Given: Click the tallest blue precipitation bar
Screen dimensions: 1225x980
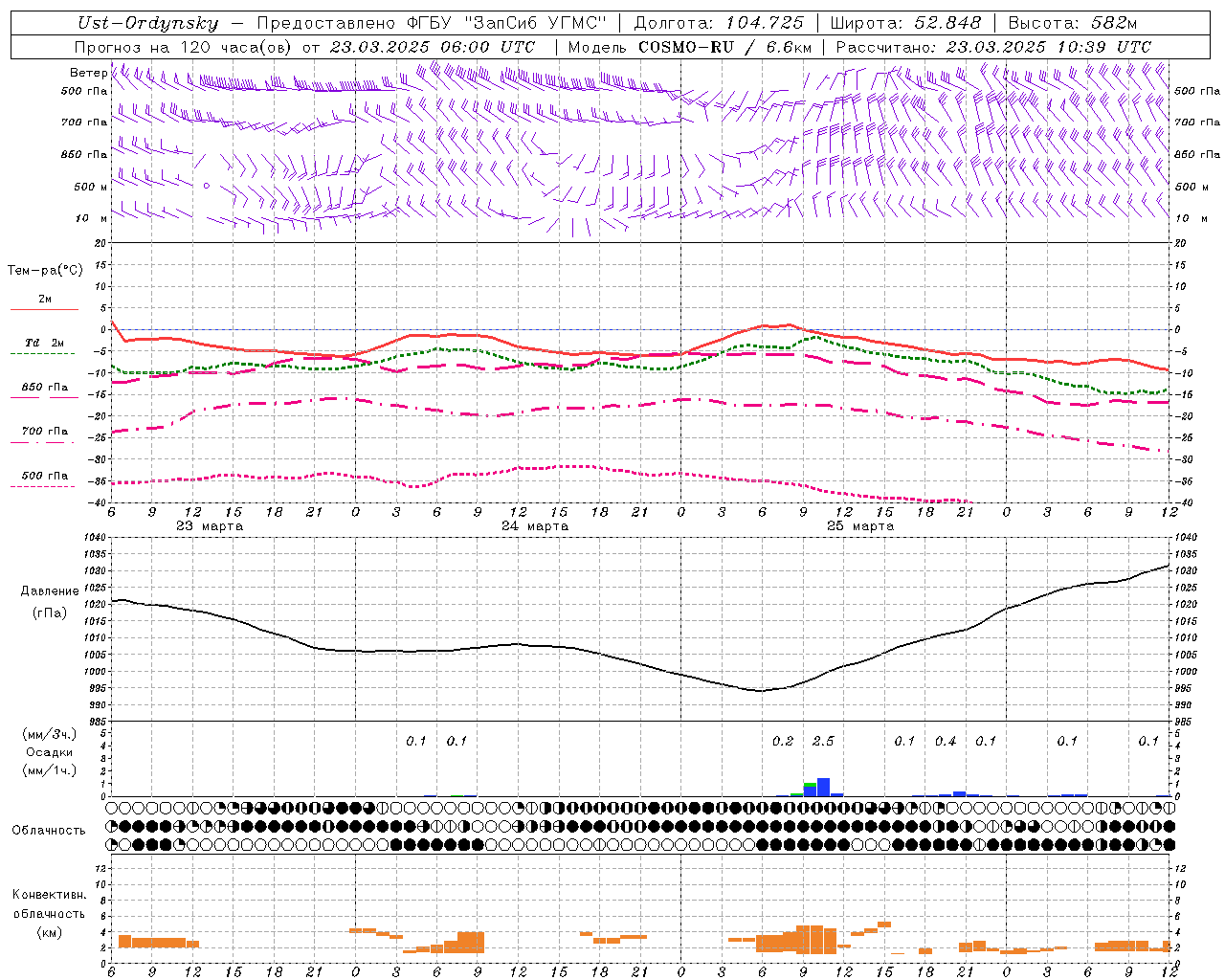Looking at the screenshot, I should tap(823, 788).
